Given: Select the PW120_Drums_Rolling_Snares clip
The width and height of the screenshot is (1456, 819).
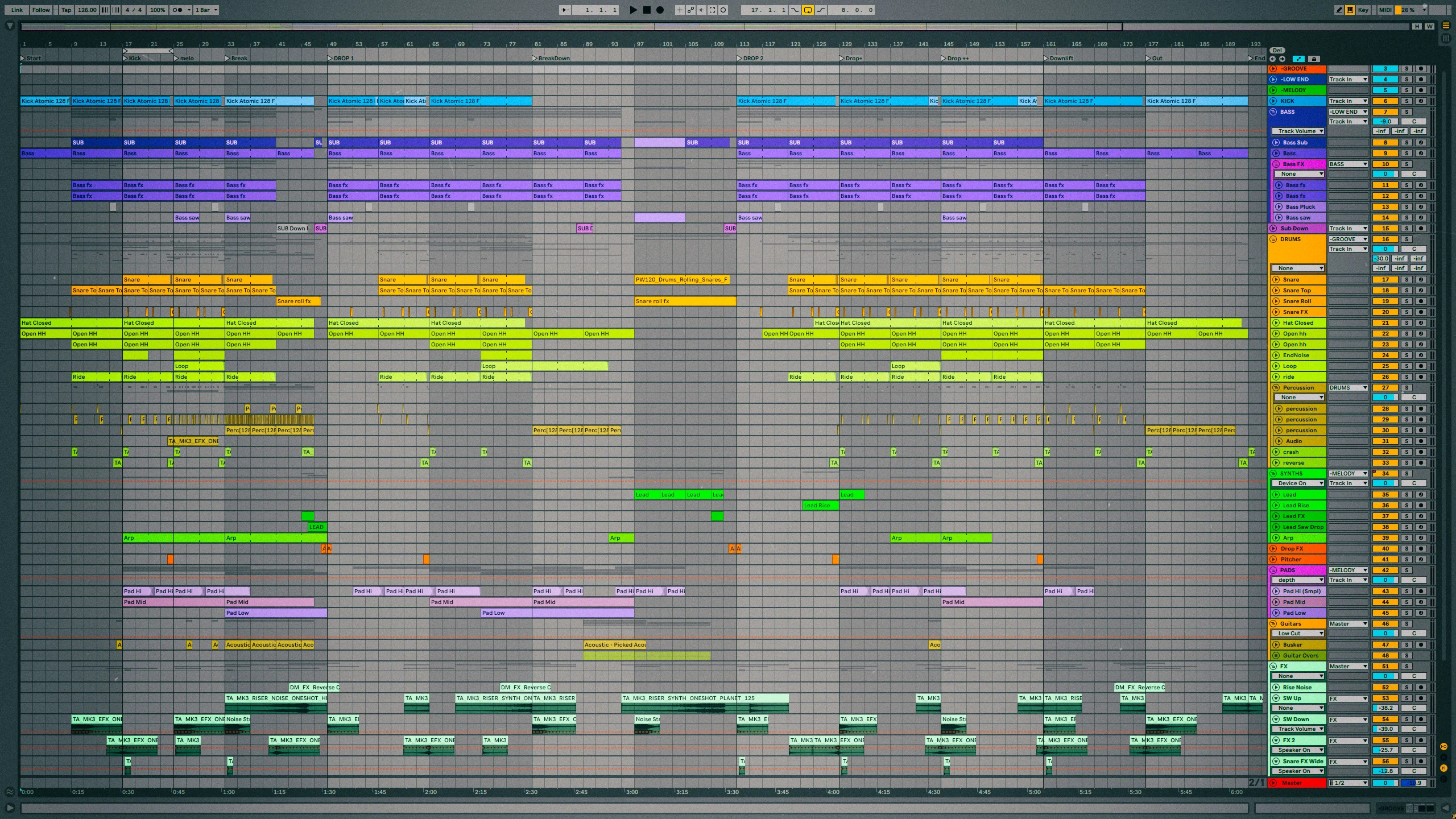Looking at the screenshot, I should click(682, 280).
